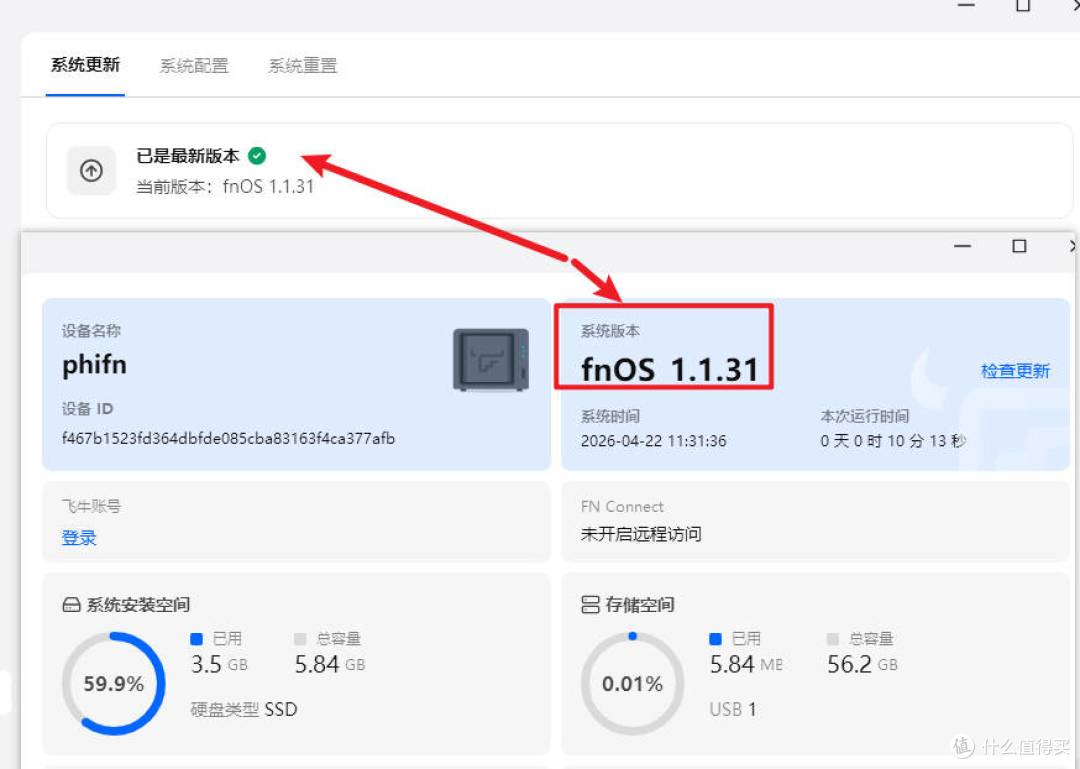Click the 5.84 MB used storage value

click(746, 664)
